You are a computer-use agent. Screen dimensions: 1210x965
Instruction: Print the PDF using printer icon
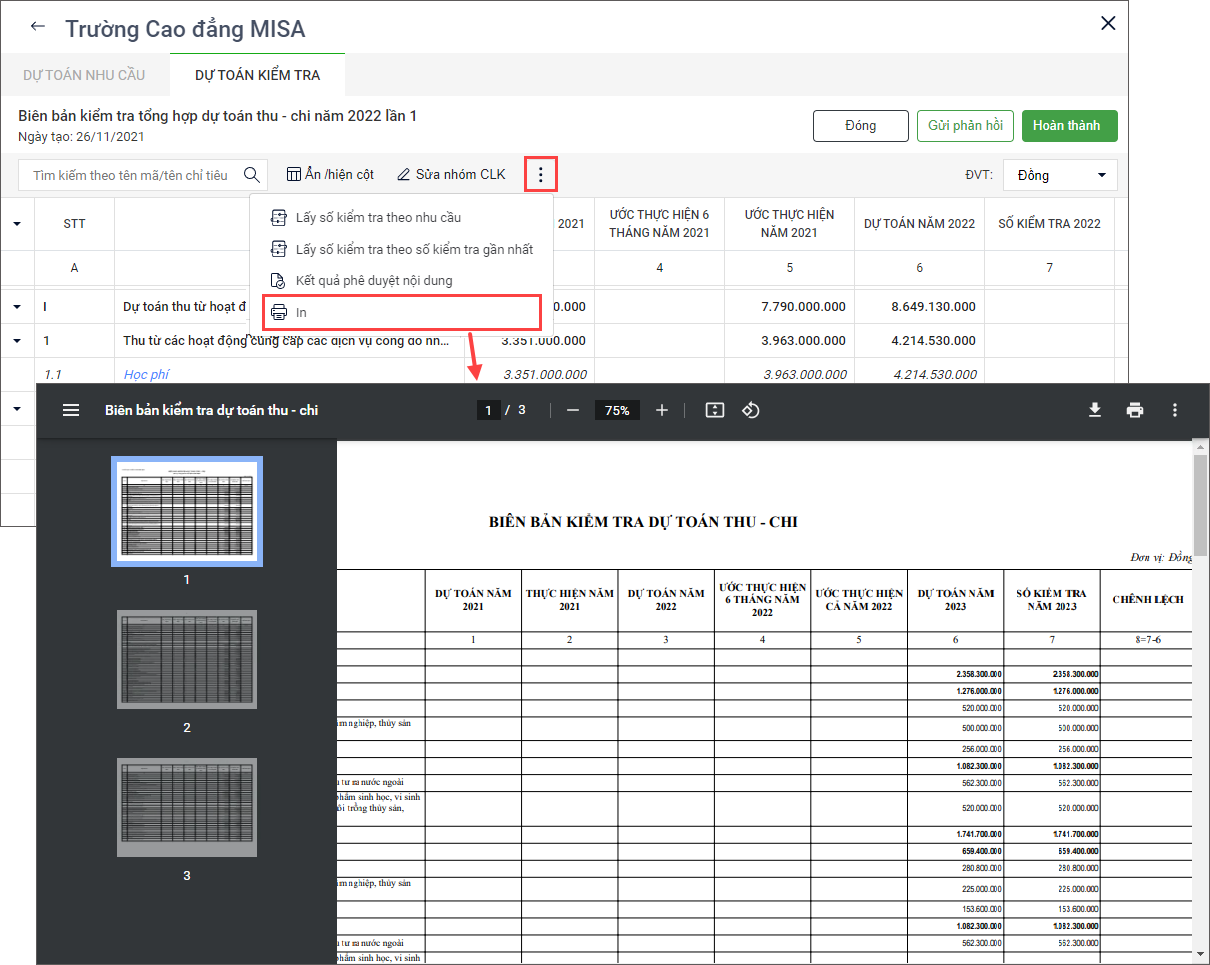1134,410
